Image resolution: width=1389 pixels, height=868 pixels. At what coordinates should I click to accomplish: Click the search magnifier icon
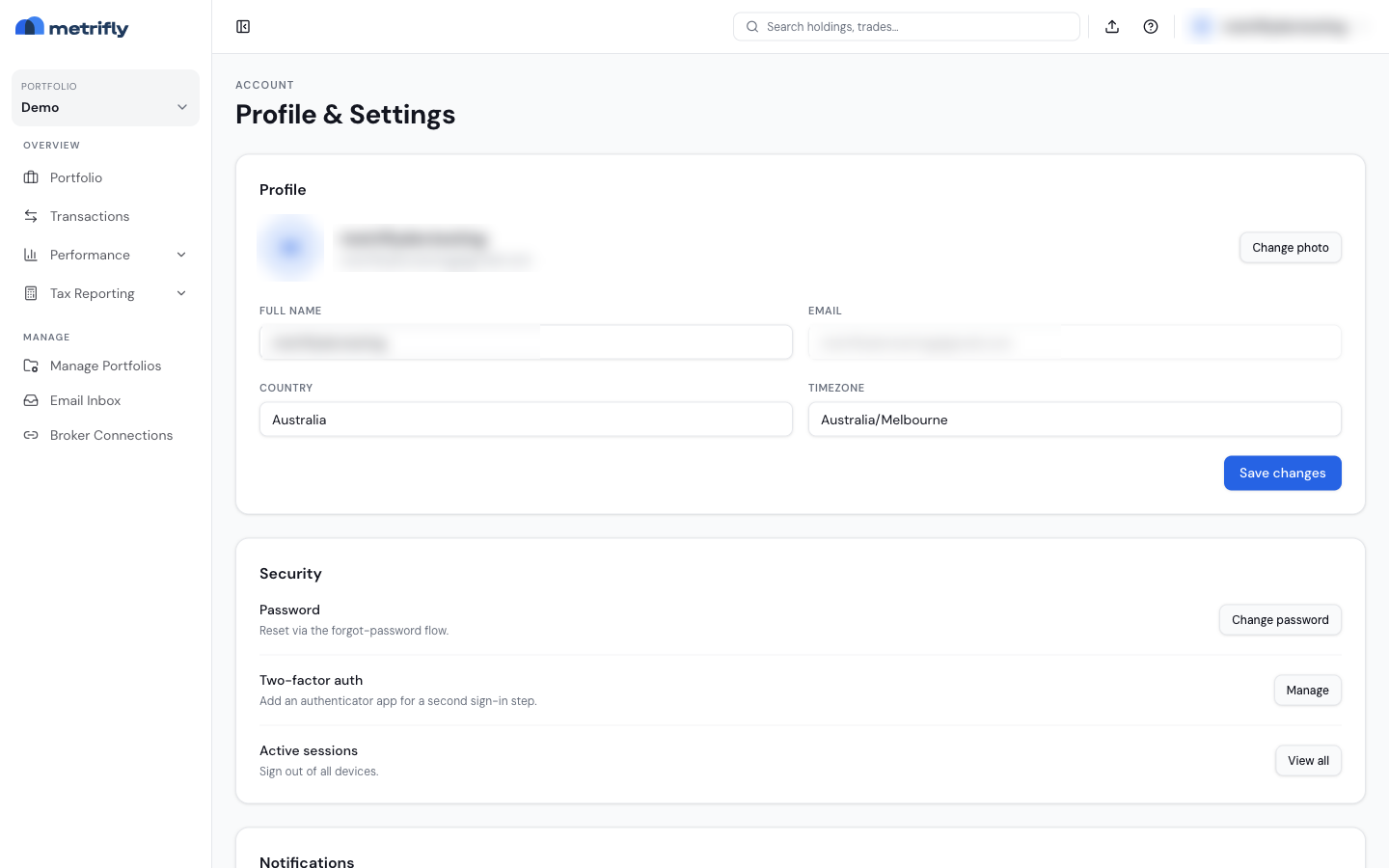click(x=752, y=27)
